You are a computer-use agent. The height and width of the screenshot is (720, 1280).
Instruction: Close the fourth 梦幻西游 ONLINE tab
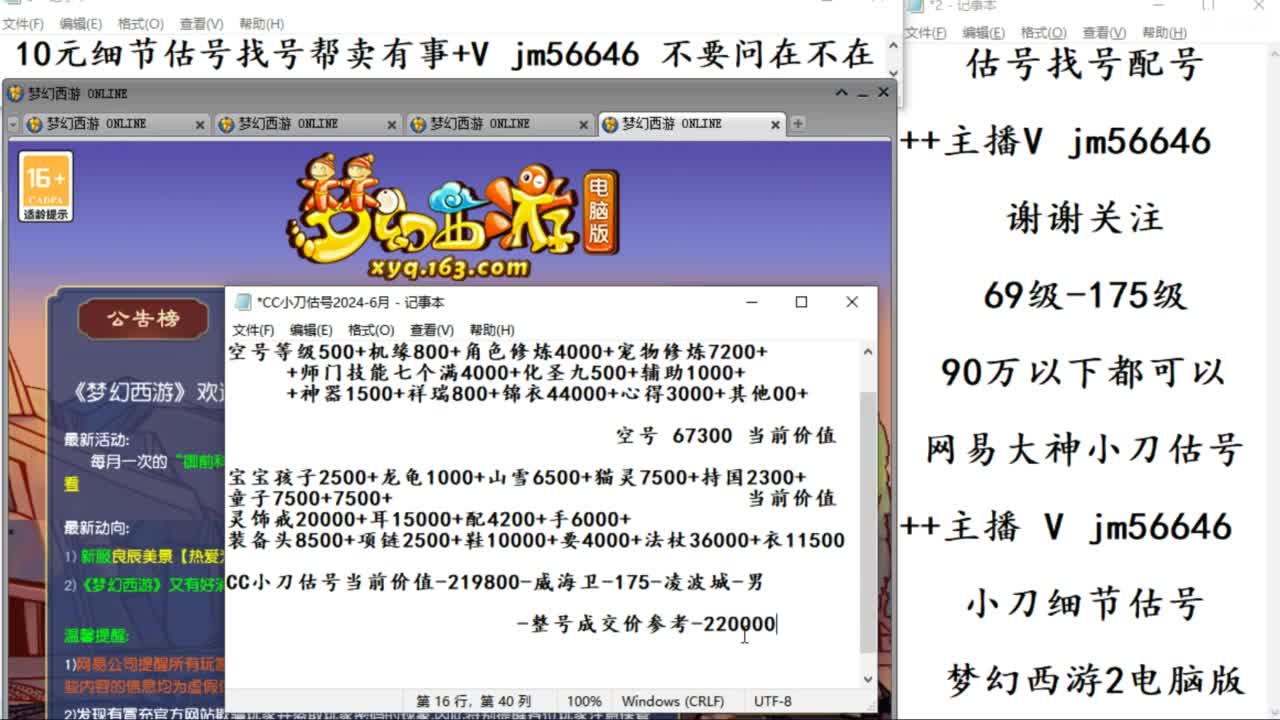coord(775,125)
